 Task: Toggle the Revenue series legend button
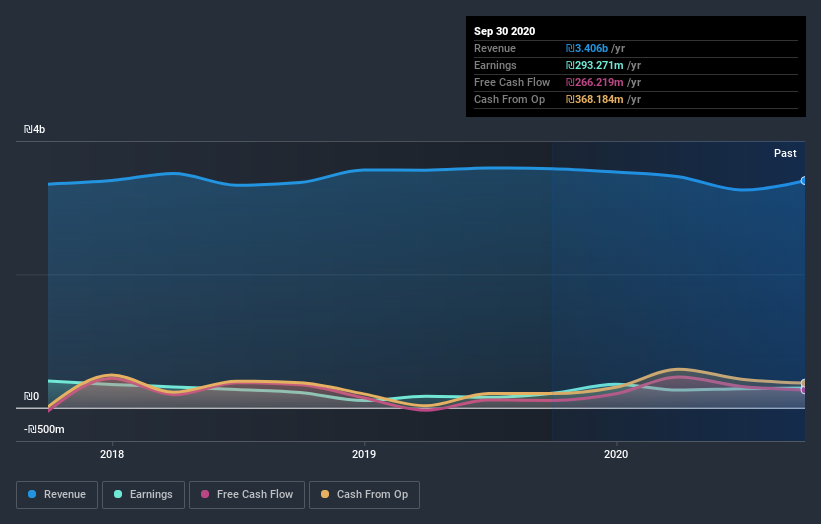pyautogui.click(x=57, y=495)
